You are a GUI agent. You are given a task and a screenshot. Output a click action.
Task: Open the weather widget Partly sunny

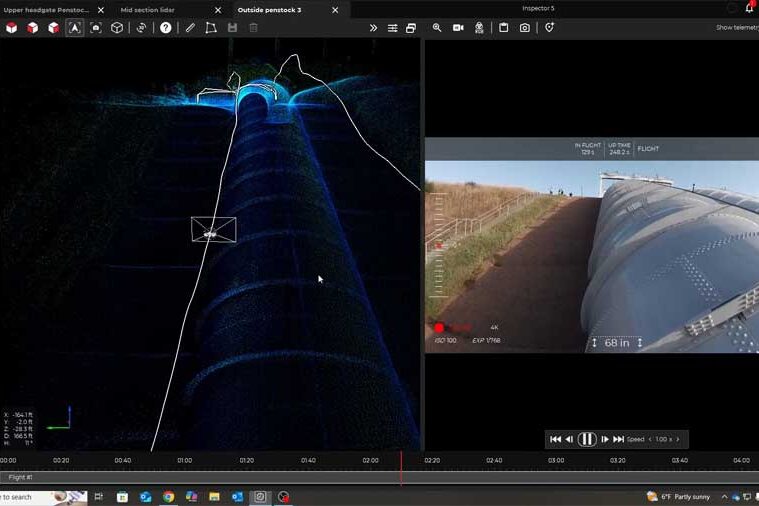pos(679,497)
